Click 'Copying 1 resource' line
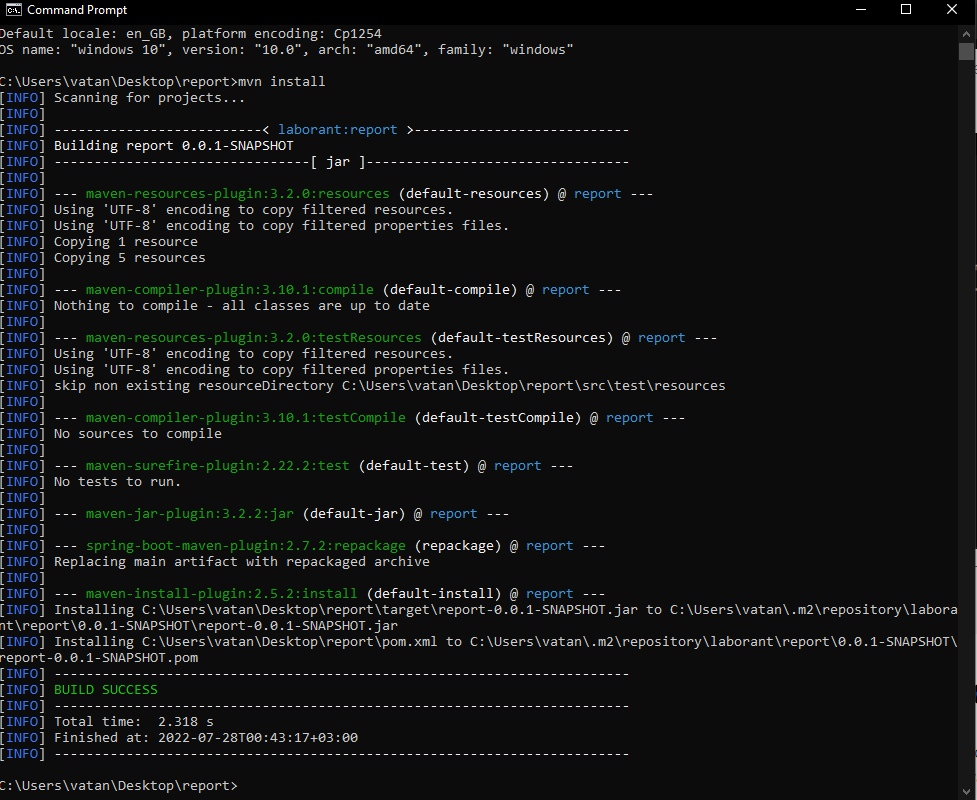The width and height of the screenshot is (977, 800). 126,242
